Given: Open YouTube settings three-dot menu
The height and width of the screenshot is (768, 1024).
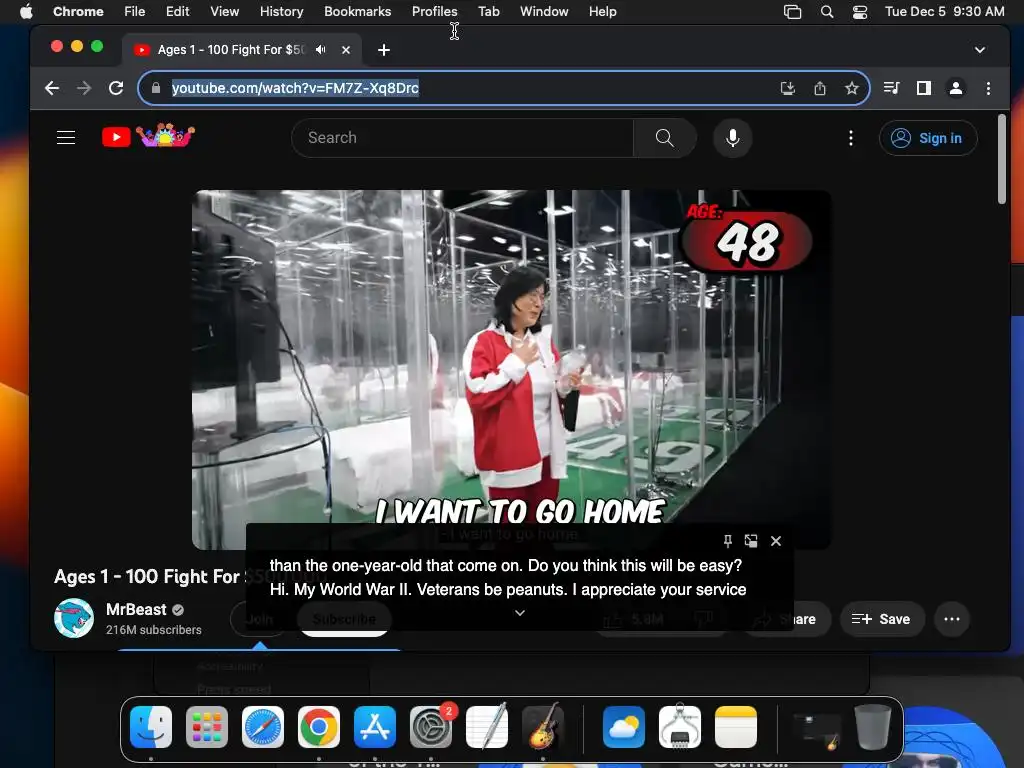Looking at the screenshot, I should [x=850, y=138].
